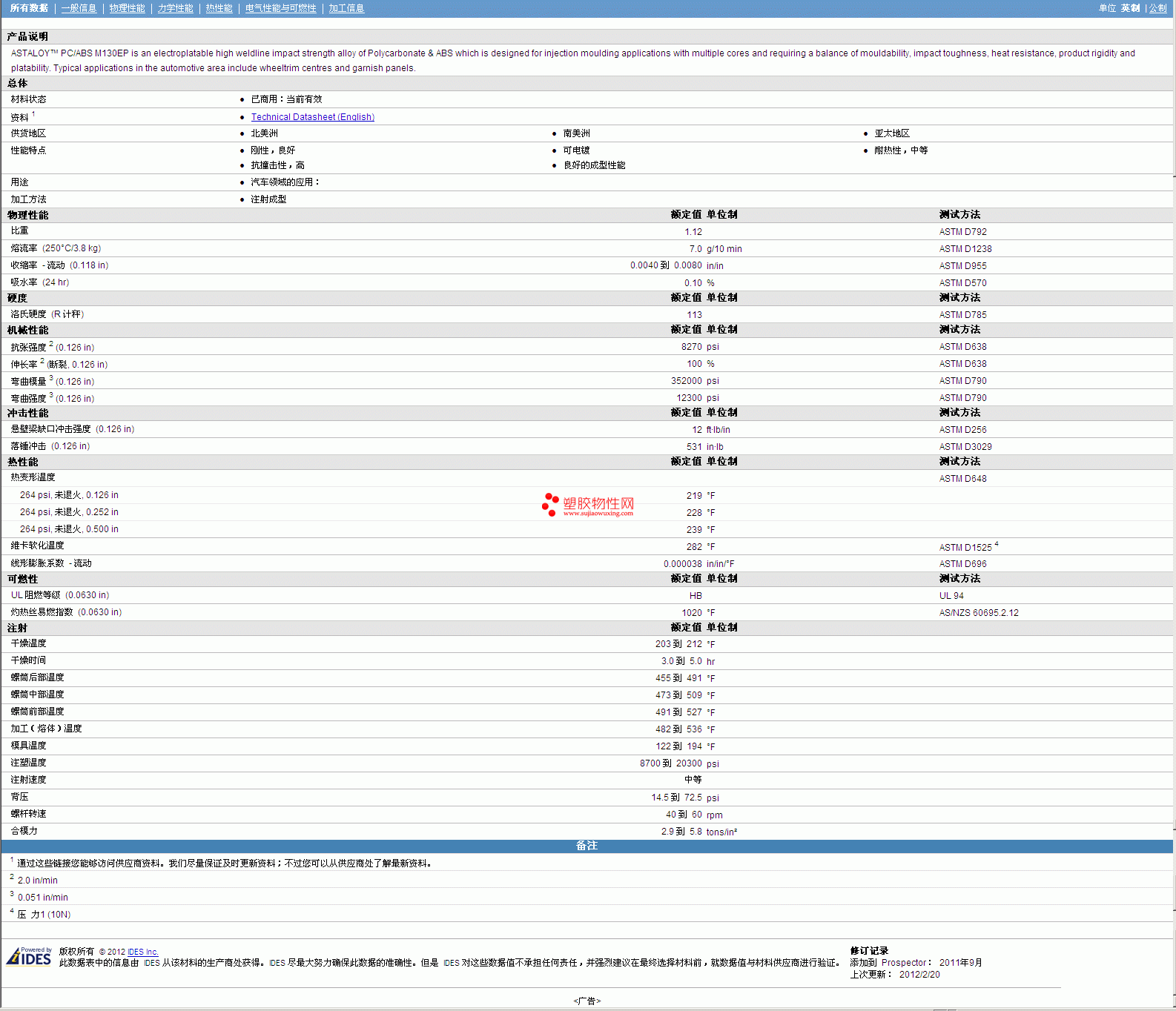Go to the 力学性能 tab
Screen dimensions: 1176x1011
point(175,8)
